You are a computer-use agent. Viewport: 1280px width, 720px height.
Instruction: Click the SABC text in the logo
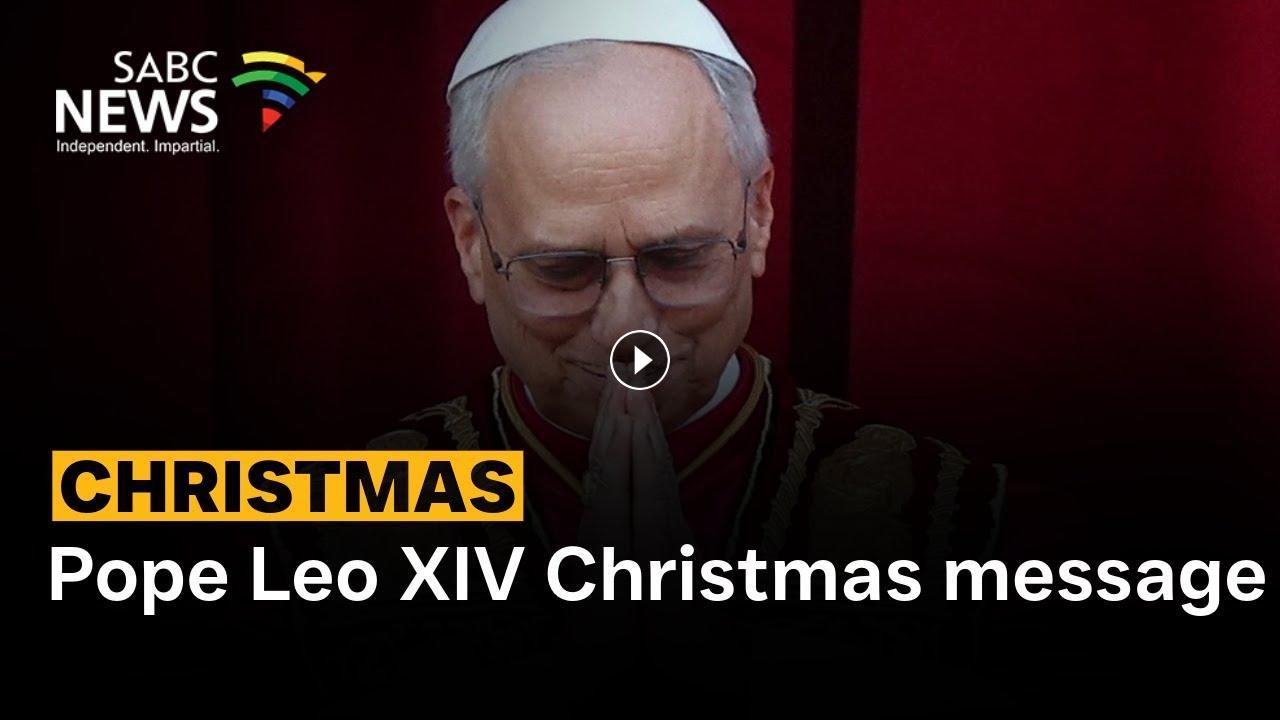[165, 69]
